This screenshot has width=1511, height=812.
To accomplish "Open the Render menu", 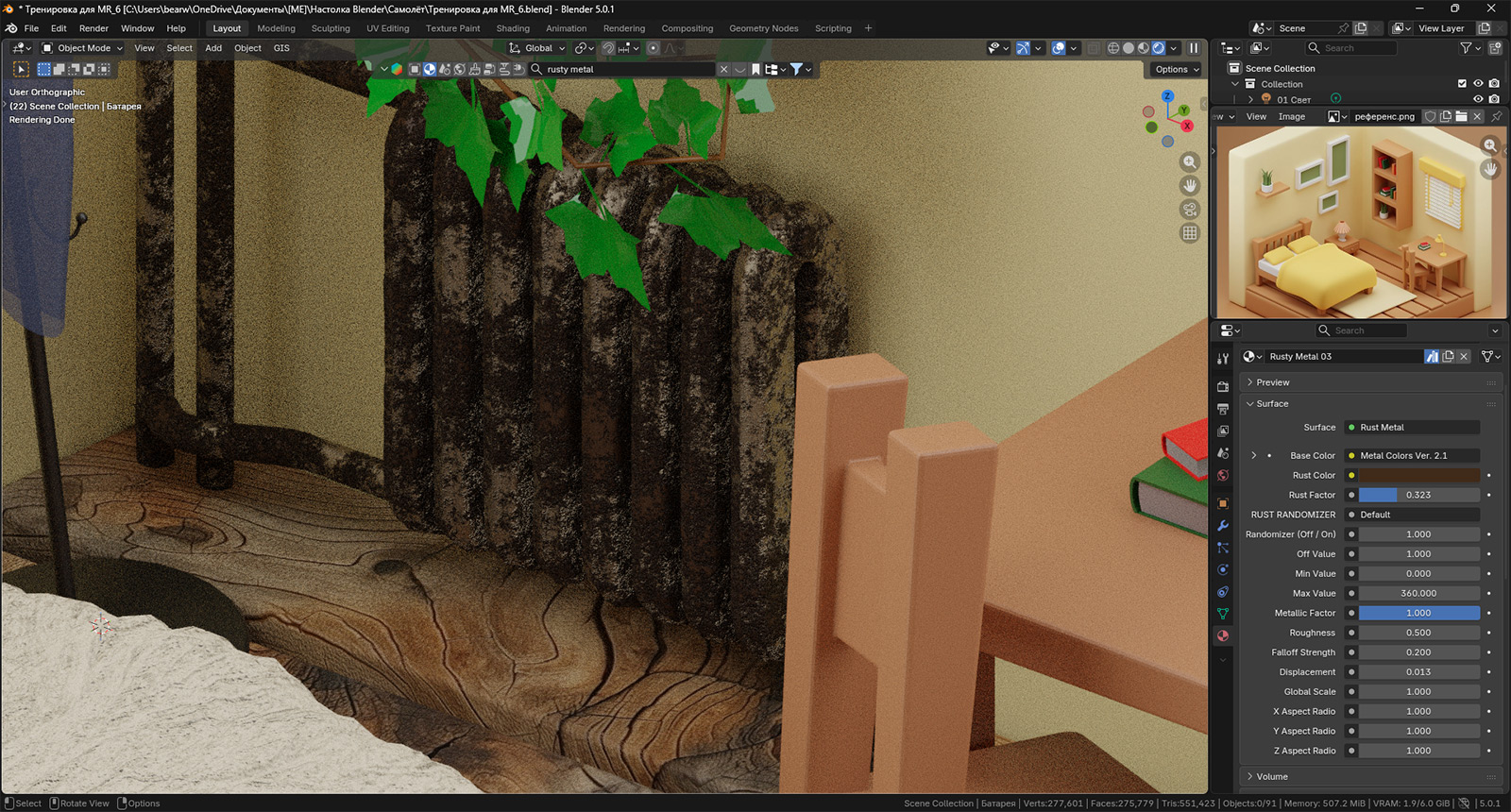I will point(93,28).
